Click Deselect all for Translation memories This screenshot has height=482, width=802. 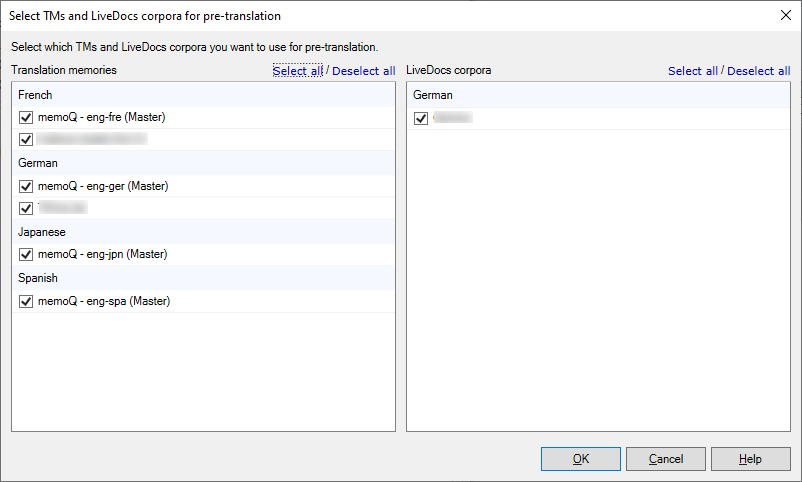(363, 71)
